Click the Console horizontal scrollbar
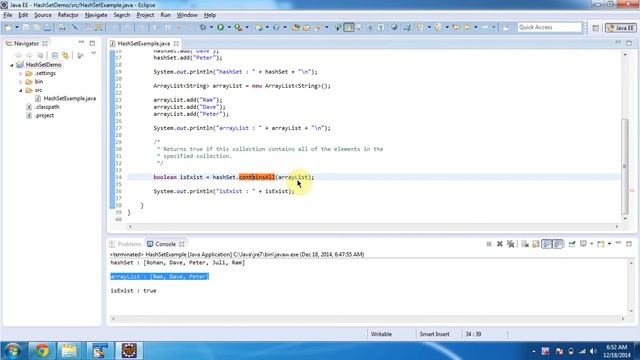 click(368, 319)
